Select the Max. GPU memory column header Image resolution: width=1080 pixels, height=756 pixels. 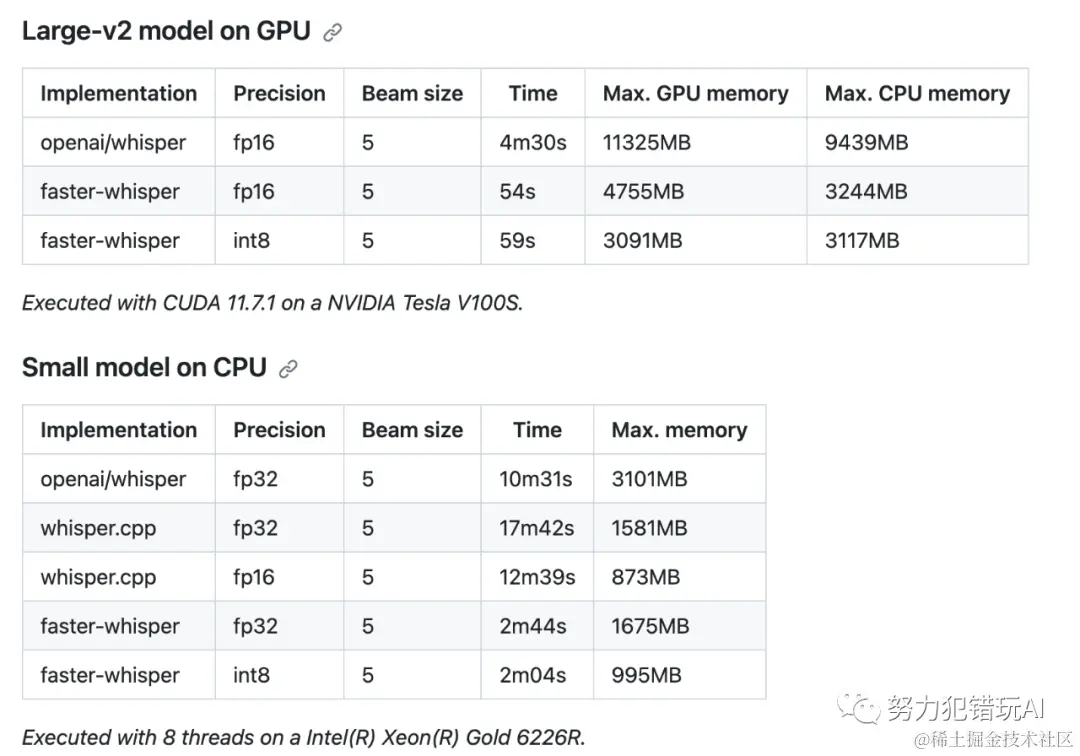tap(696, 93)
